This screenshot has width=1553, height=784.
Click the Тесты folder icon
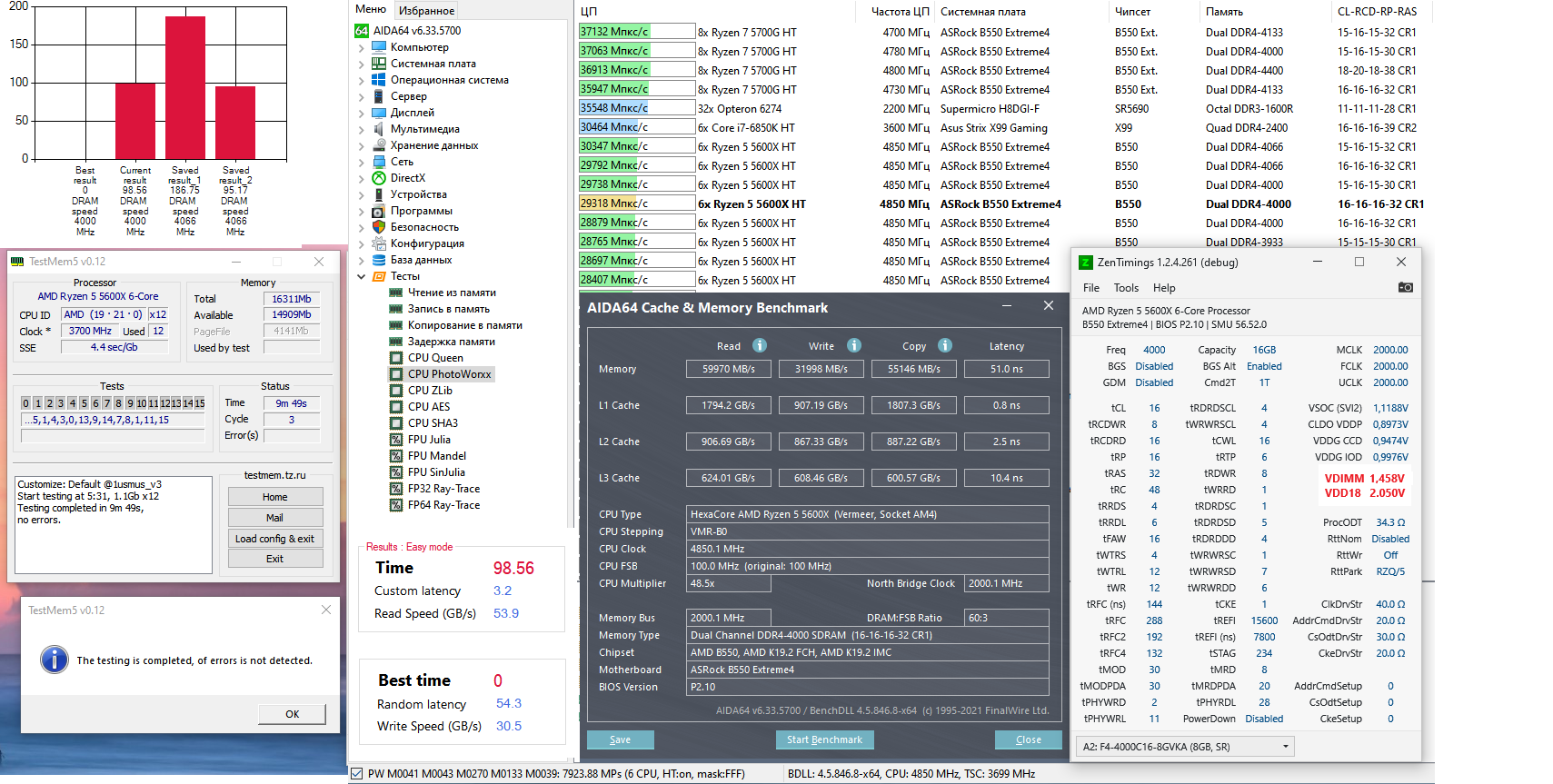(x=379, y=276)
